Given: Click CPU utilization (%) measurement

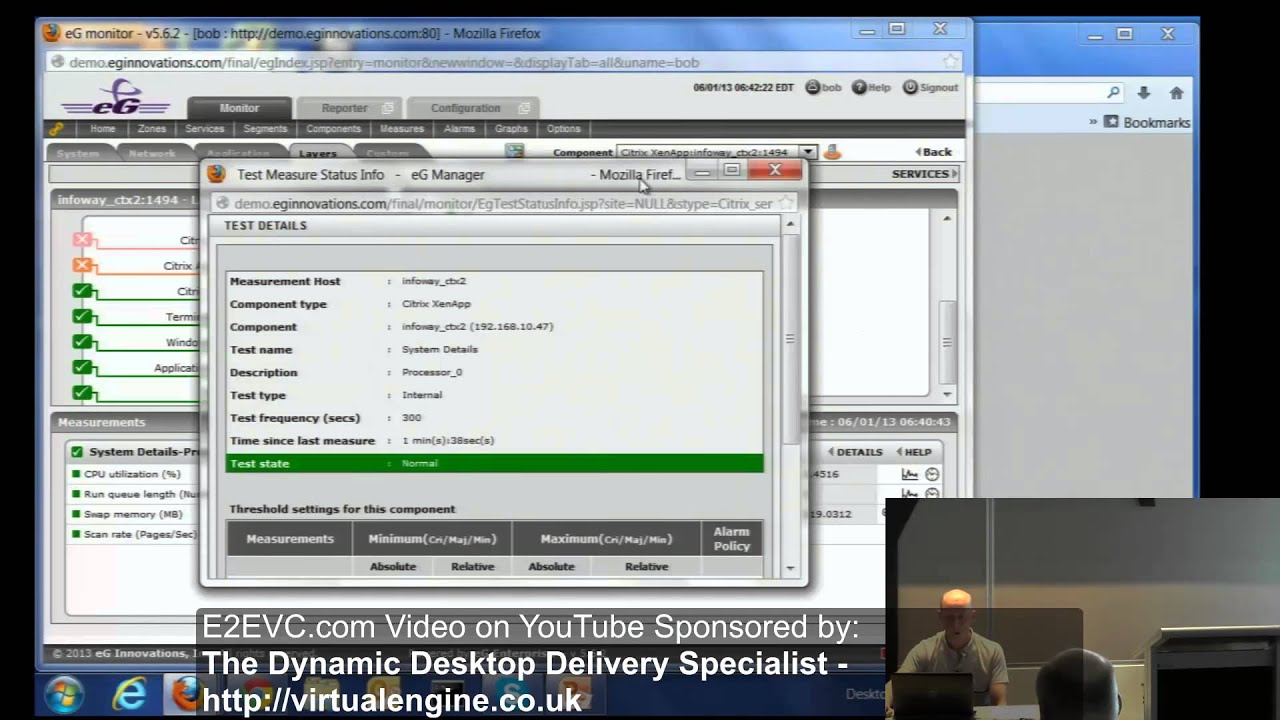Looking at the screenshot, I should [132, 474].
